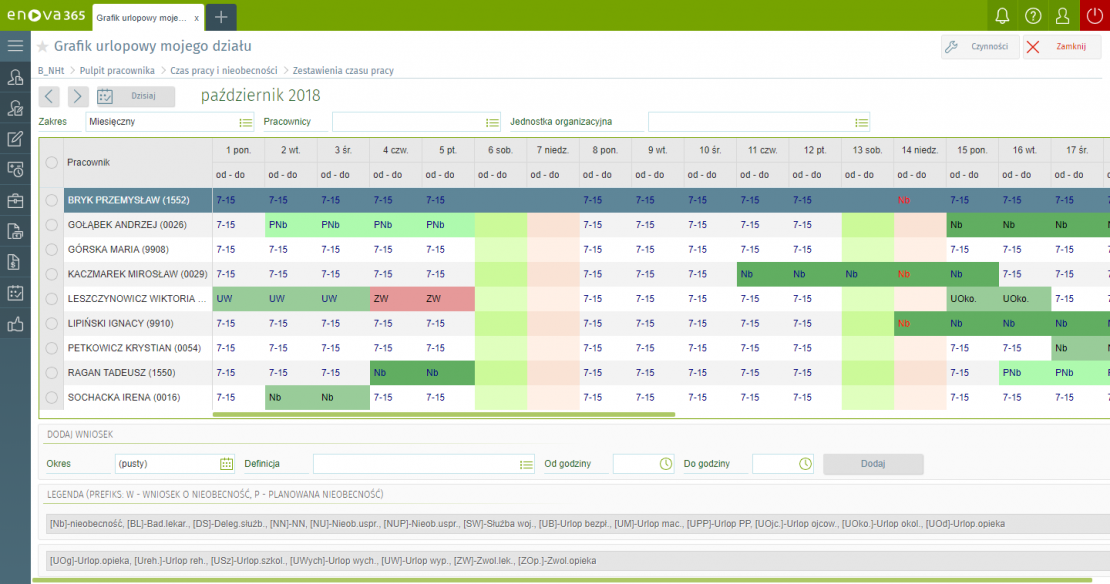Click the Czynności button
Image resolution: width=1110 pixels, height=584 pixels.
click(x=980, y=47)
